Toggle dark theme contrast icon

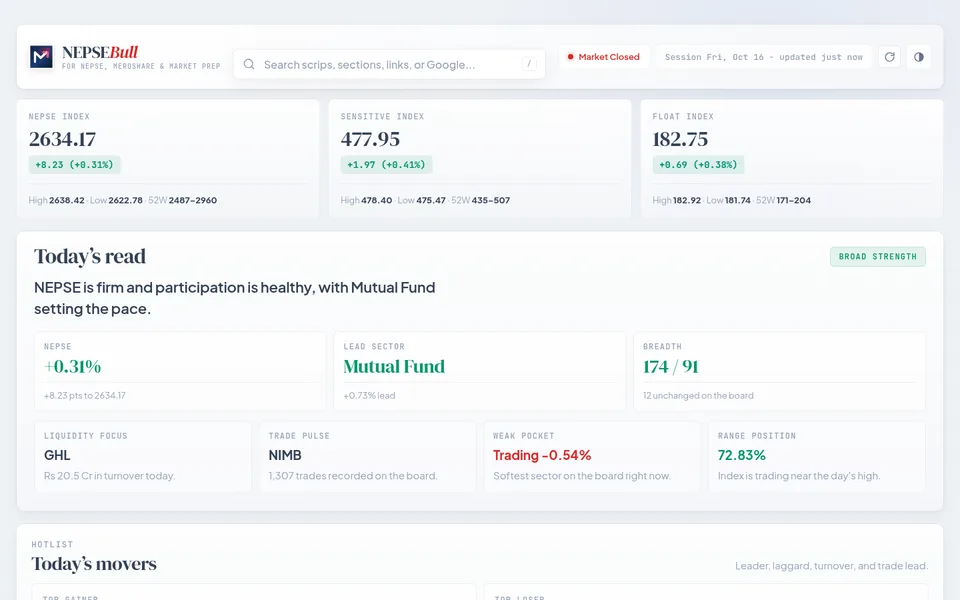click(x=919, y=57)
